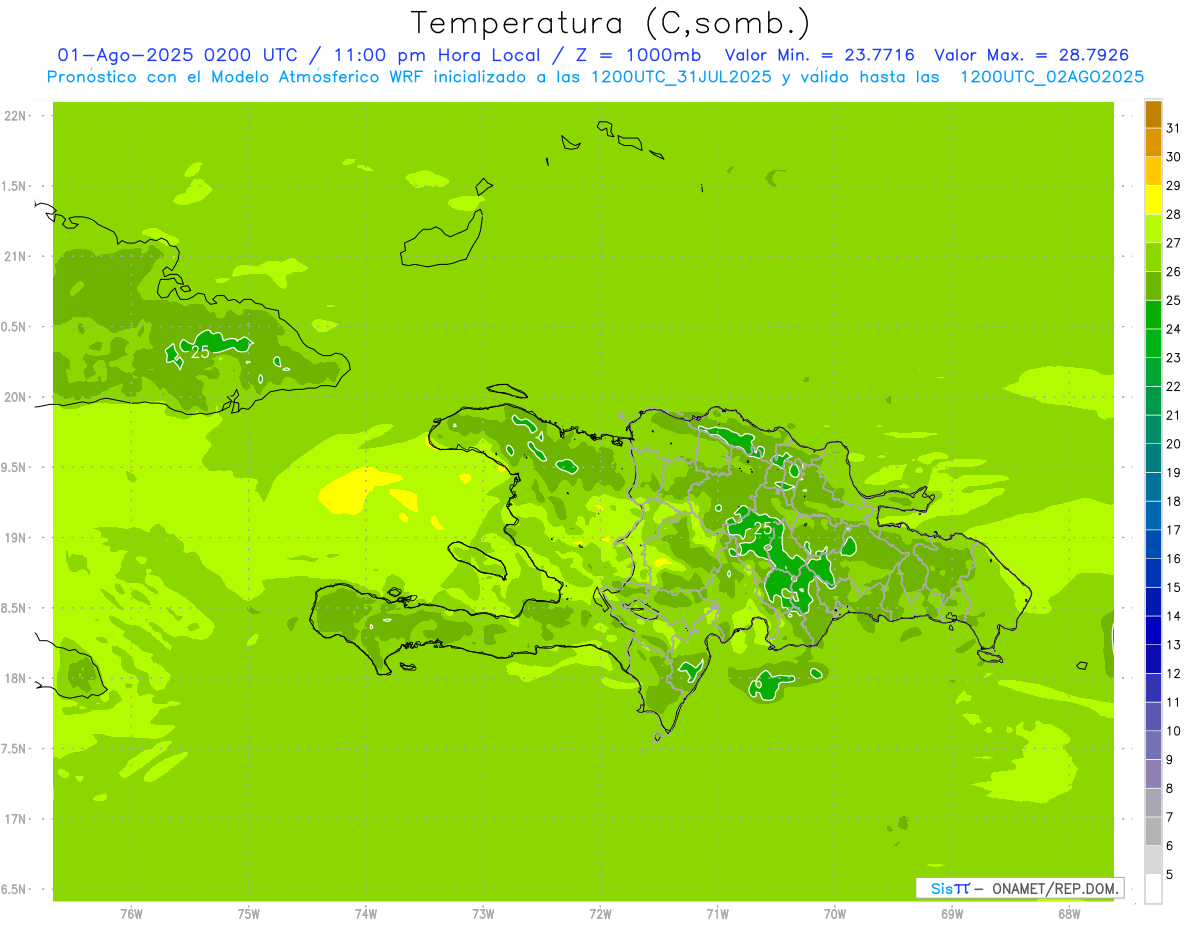The width and height of the screenshot is (1200, 927).
Task: Click the '70W' longitude label
Action: [835, 914]
